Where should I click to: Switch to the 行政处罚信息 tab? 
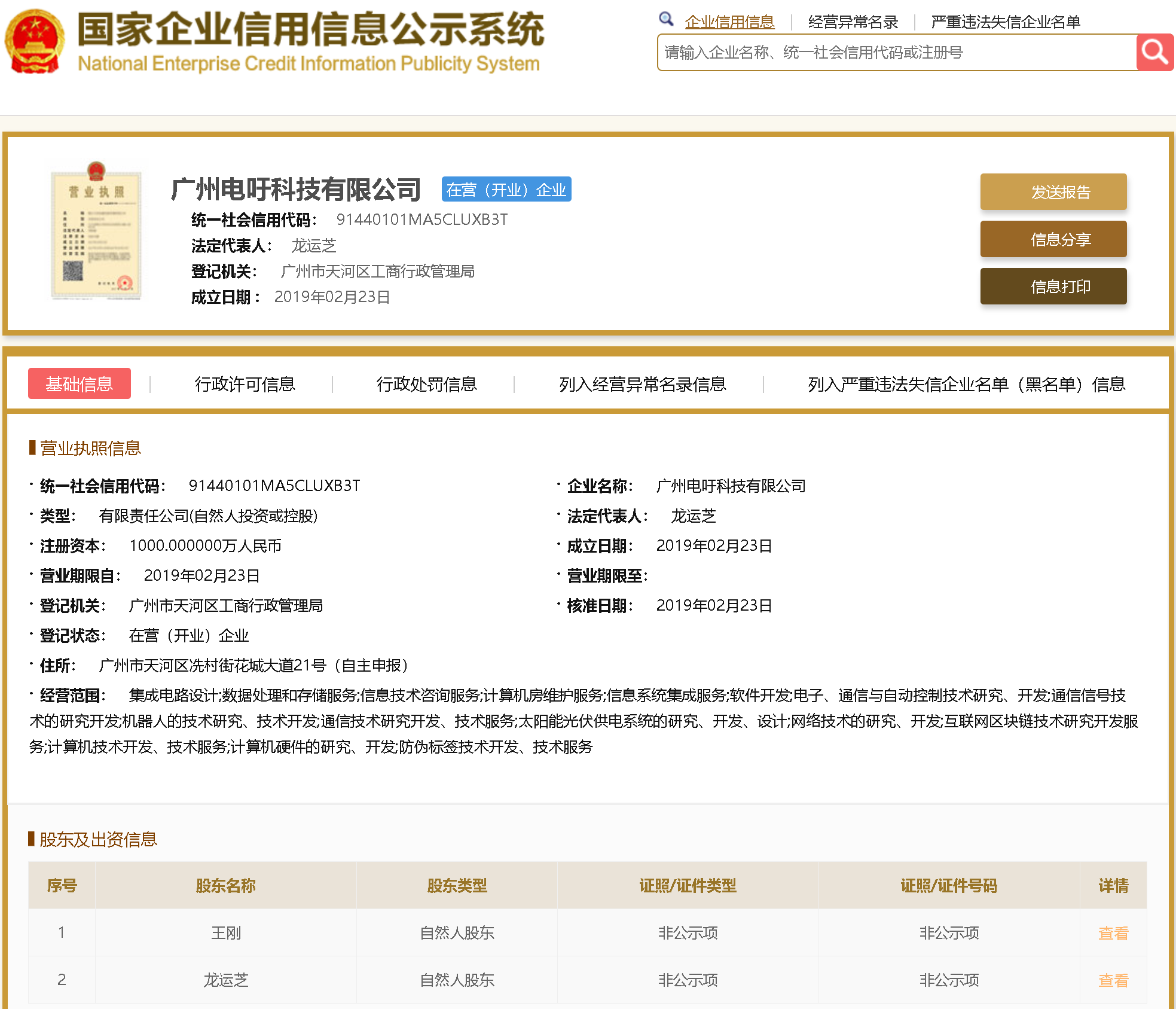(x=427, y=383)
